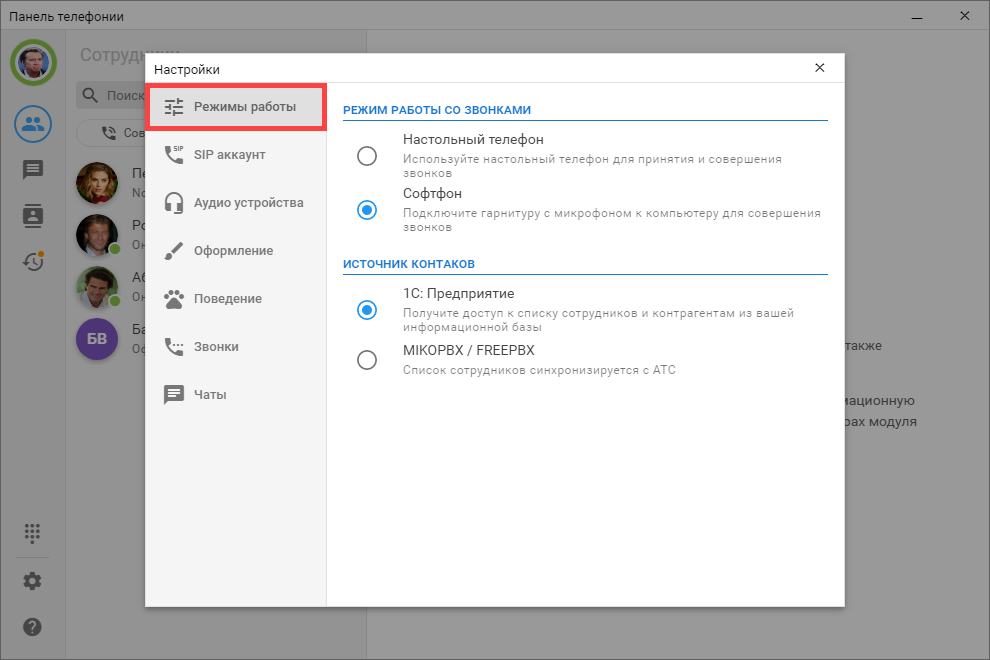The height and width of the screenshot is (660, 990).
Task: Open the chat messages sidebar icon
Action: coord(33,170)
